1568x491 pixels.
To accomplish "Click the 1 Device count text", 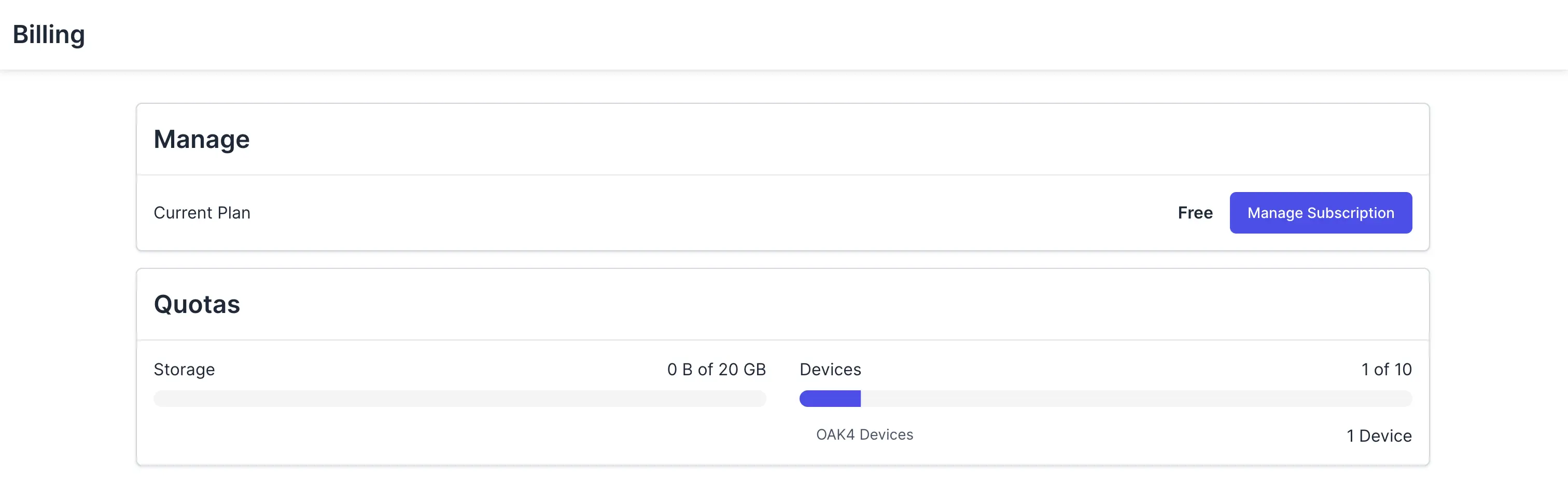I will [x=1379, y=436].
